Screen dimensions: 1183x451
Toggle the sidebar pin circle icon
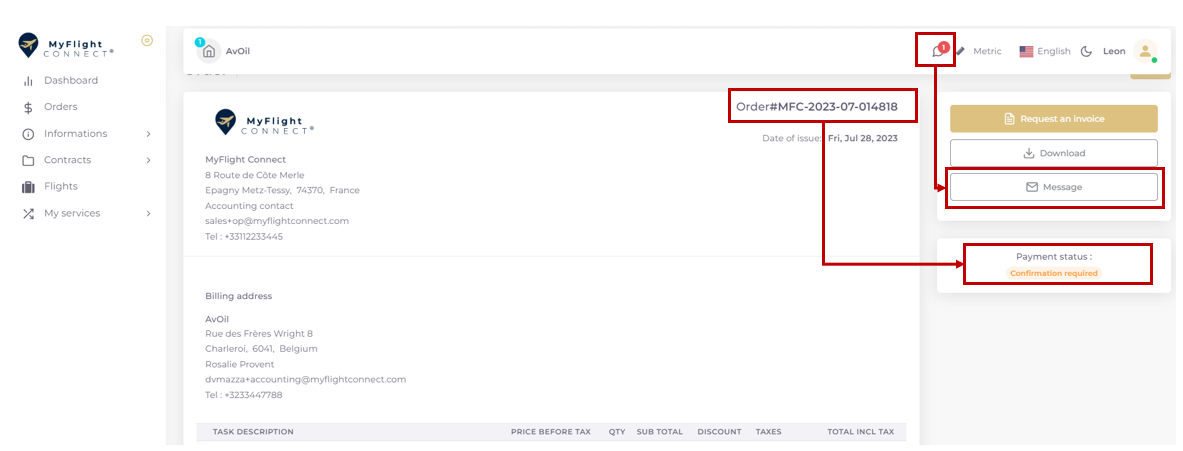(147, 41)
